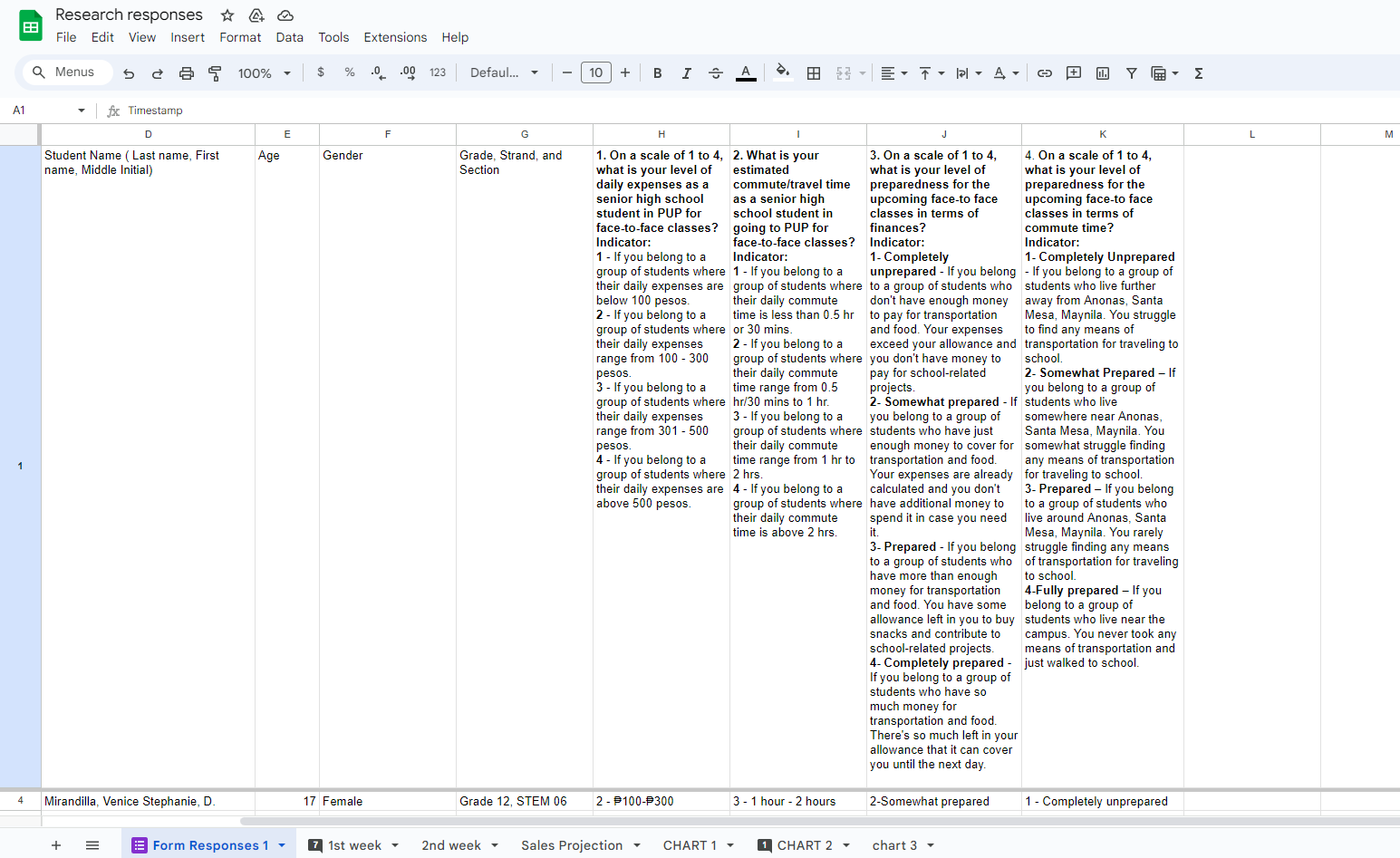Screen dimensions: 1400x858
Task: Open the Edit menu
Action: pyautogui.click(x=102, y=37)
